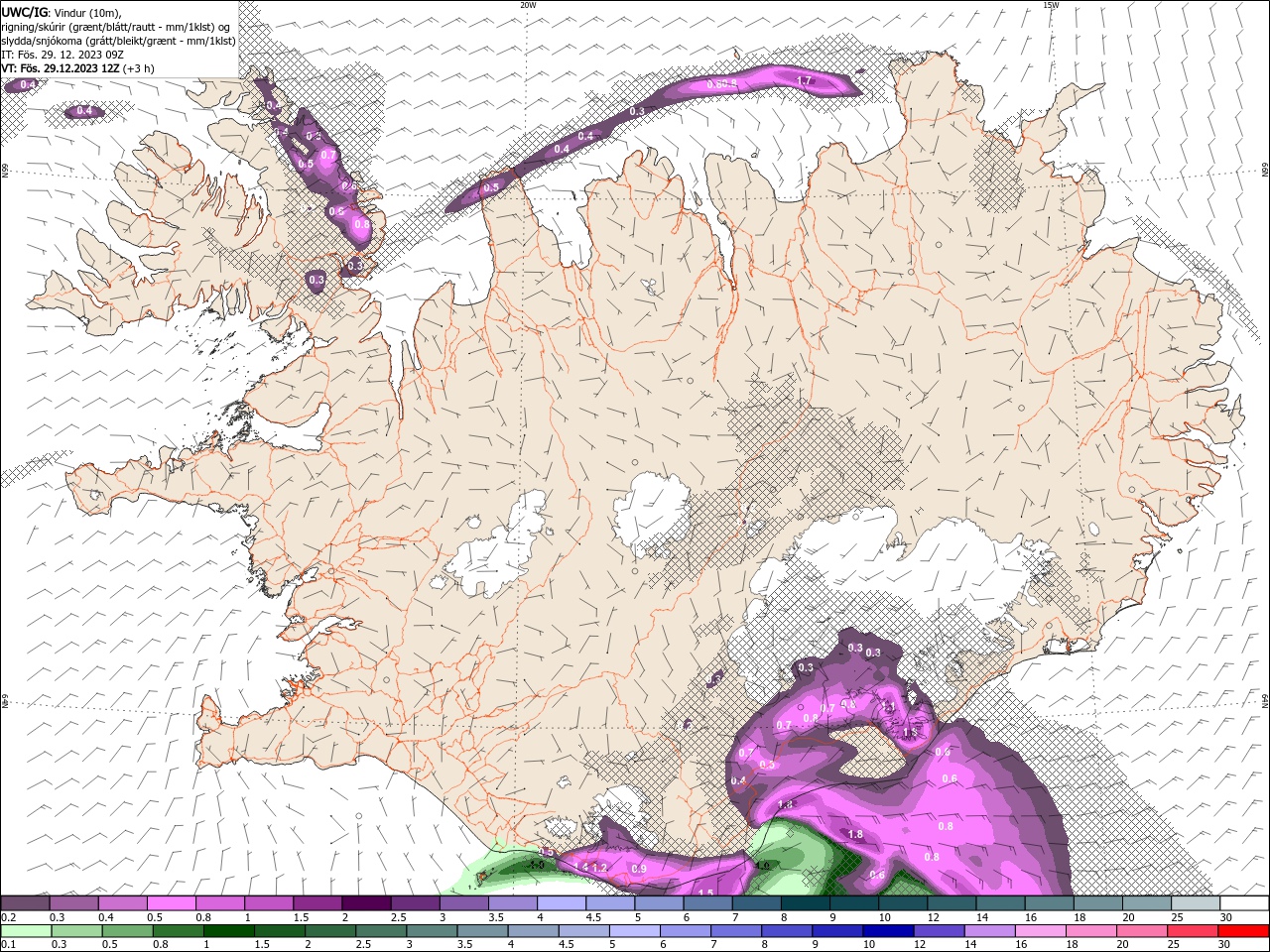The width and height of the screenshot is (1270, 952).
Task: Pick the pale green 0.1 swatch in rain legend
Action: click(26, 931)
